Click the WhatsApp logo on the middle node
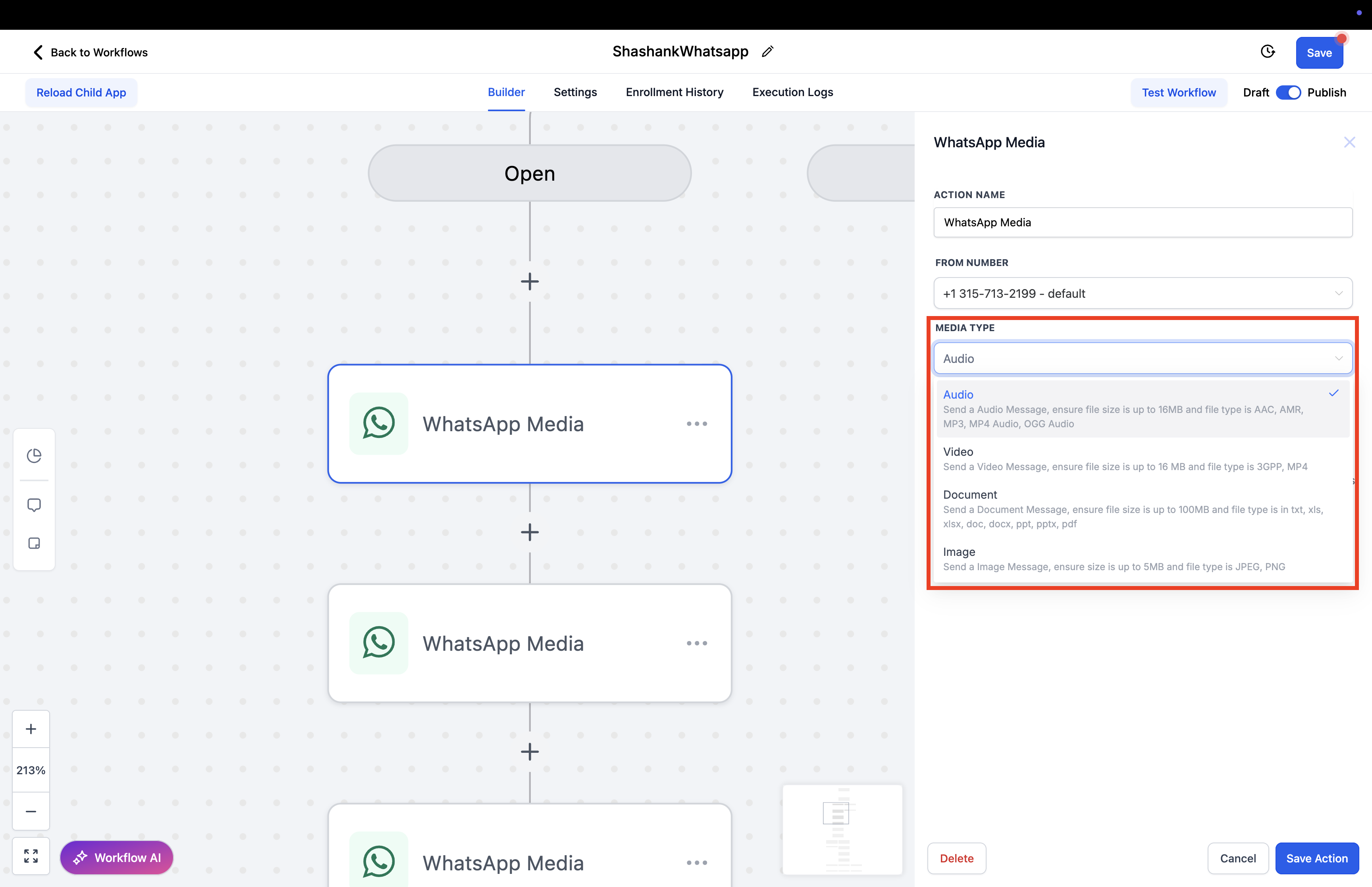1372x887 pixels. coord(379,643)
